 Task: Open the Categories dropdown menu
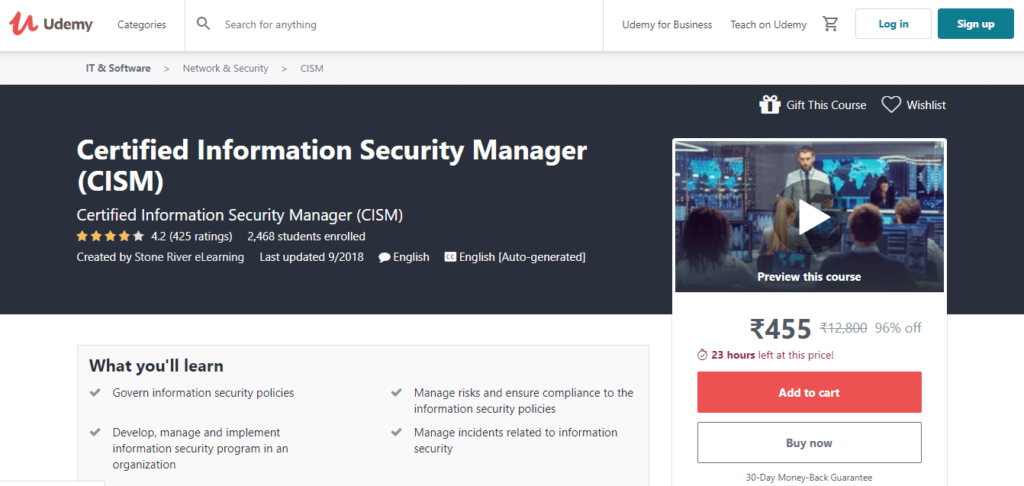click(142, 24)
